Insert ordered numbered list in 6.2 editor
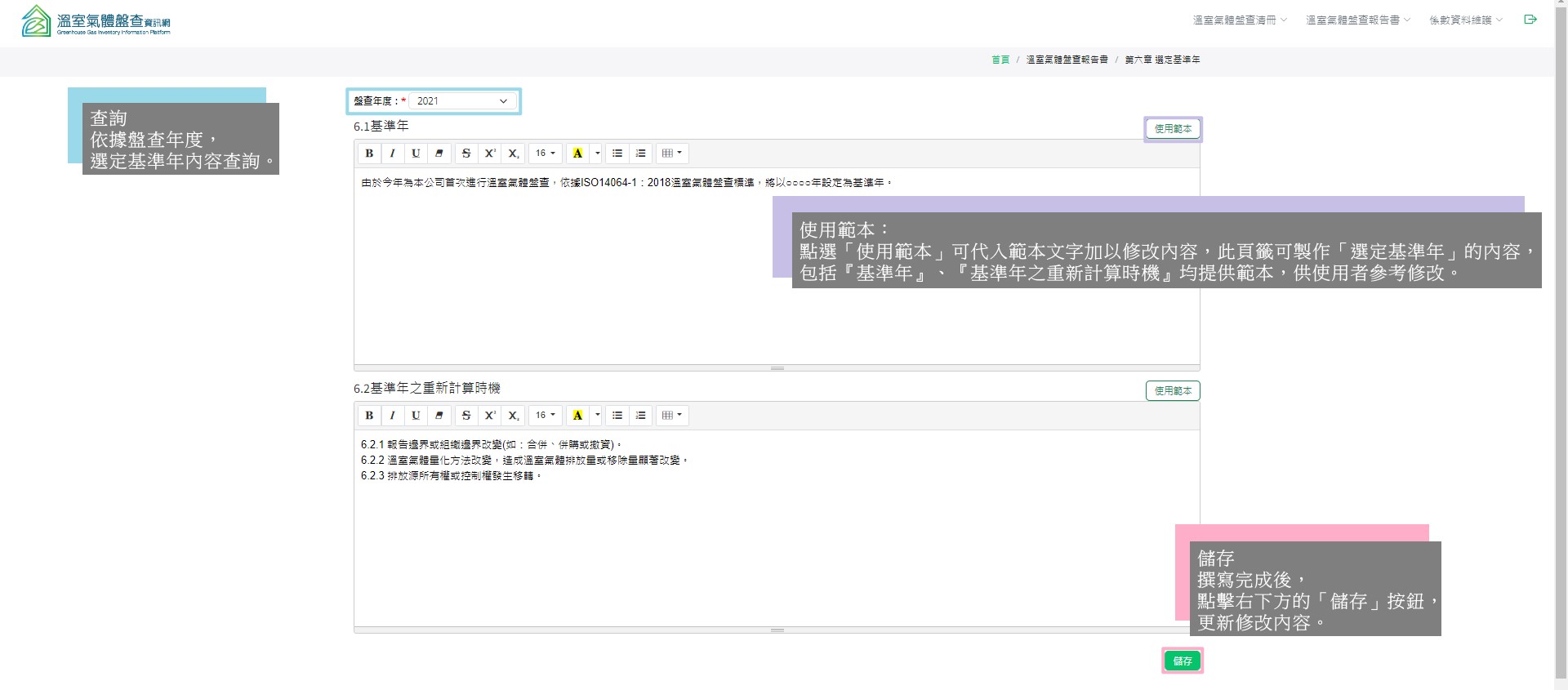The width and height of the screenshot is (1568, 690). (x=641, y=416)
